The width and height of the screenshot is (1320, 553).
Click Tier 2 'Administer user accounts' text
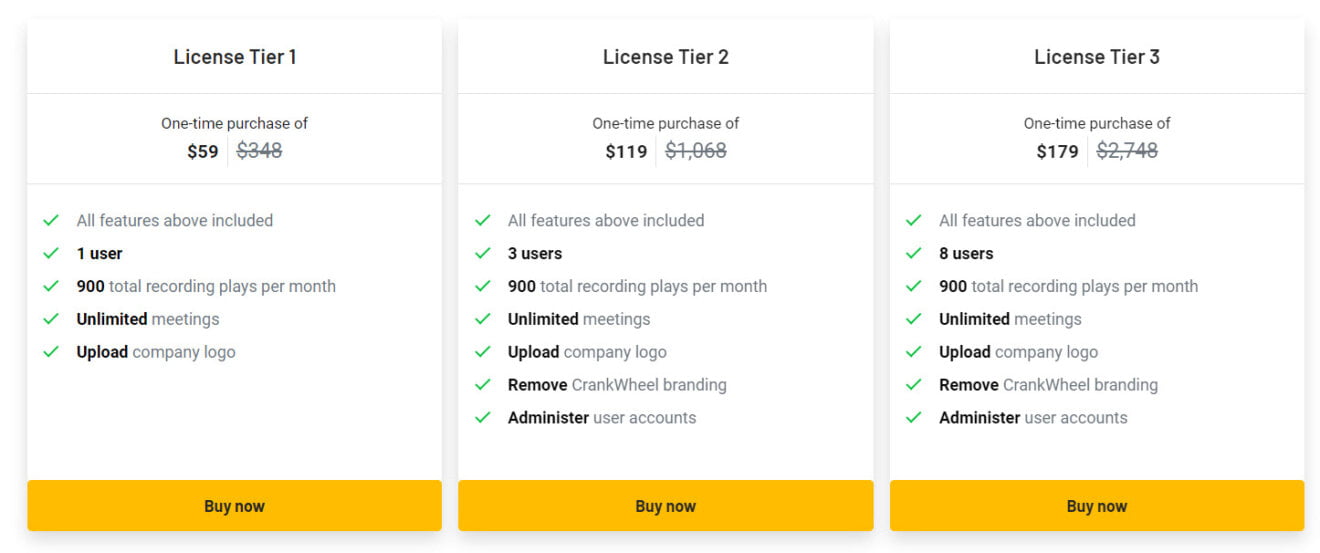[x=602, y=418]
